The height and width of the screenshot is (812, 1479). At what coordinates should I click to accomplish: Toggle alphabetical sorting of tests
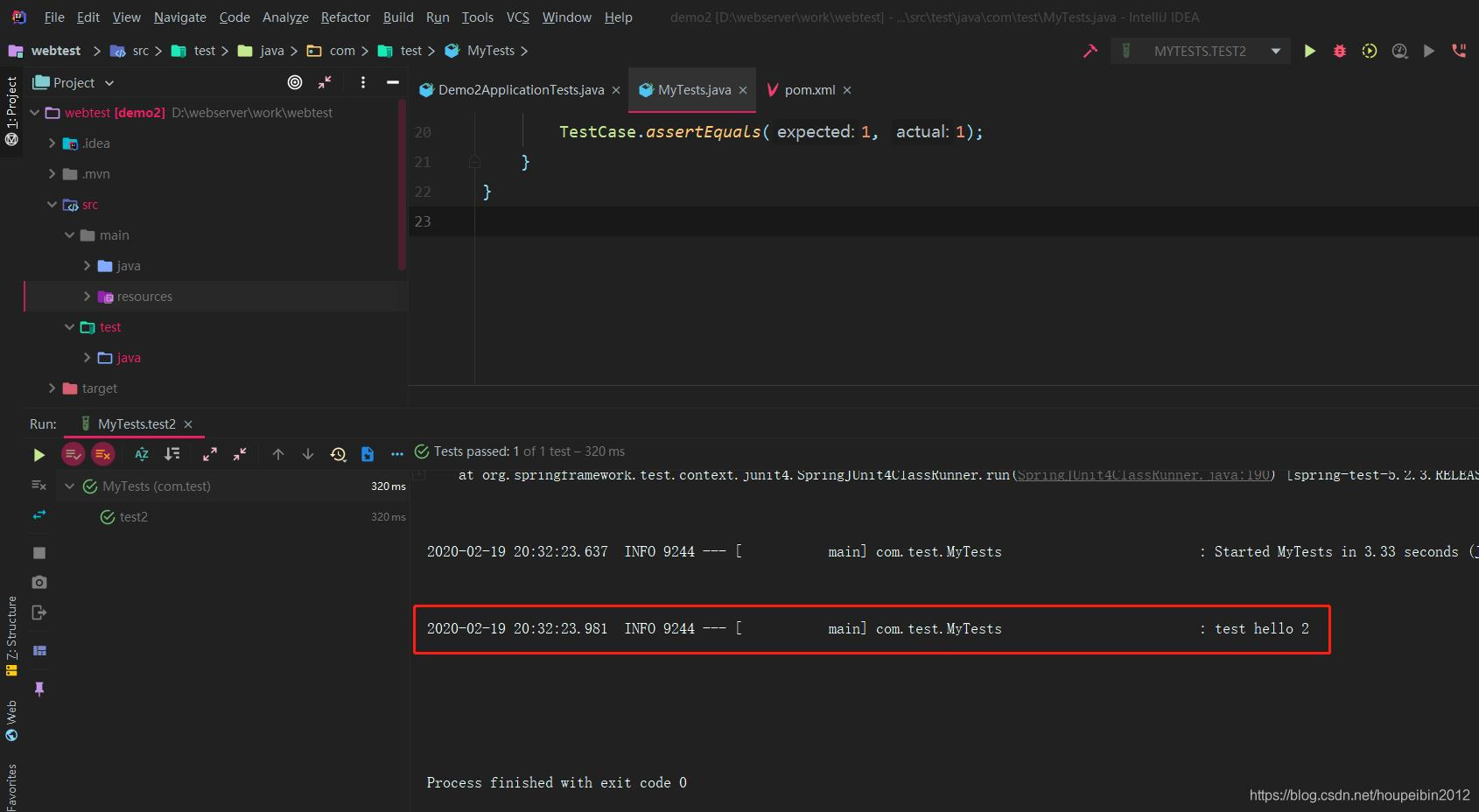[142, 454]
